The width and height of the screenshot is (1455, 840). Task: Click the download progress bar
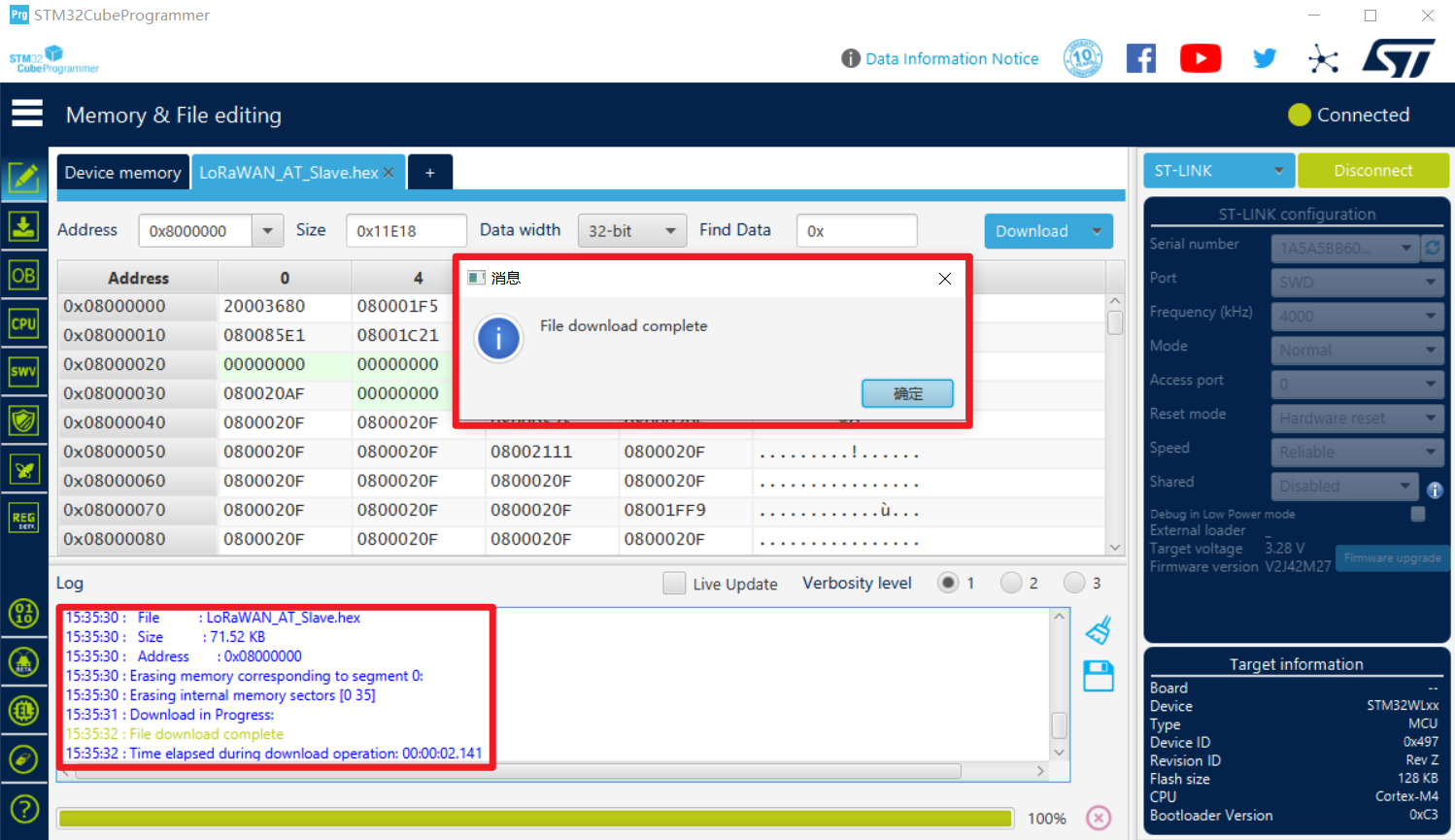(535, 818)
